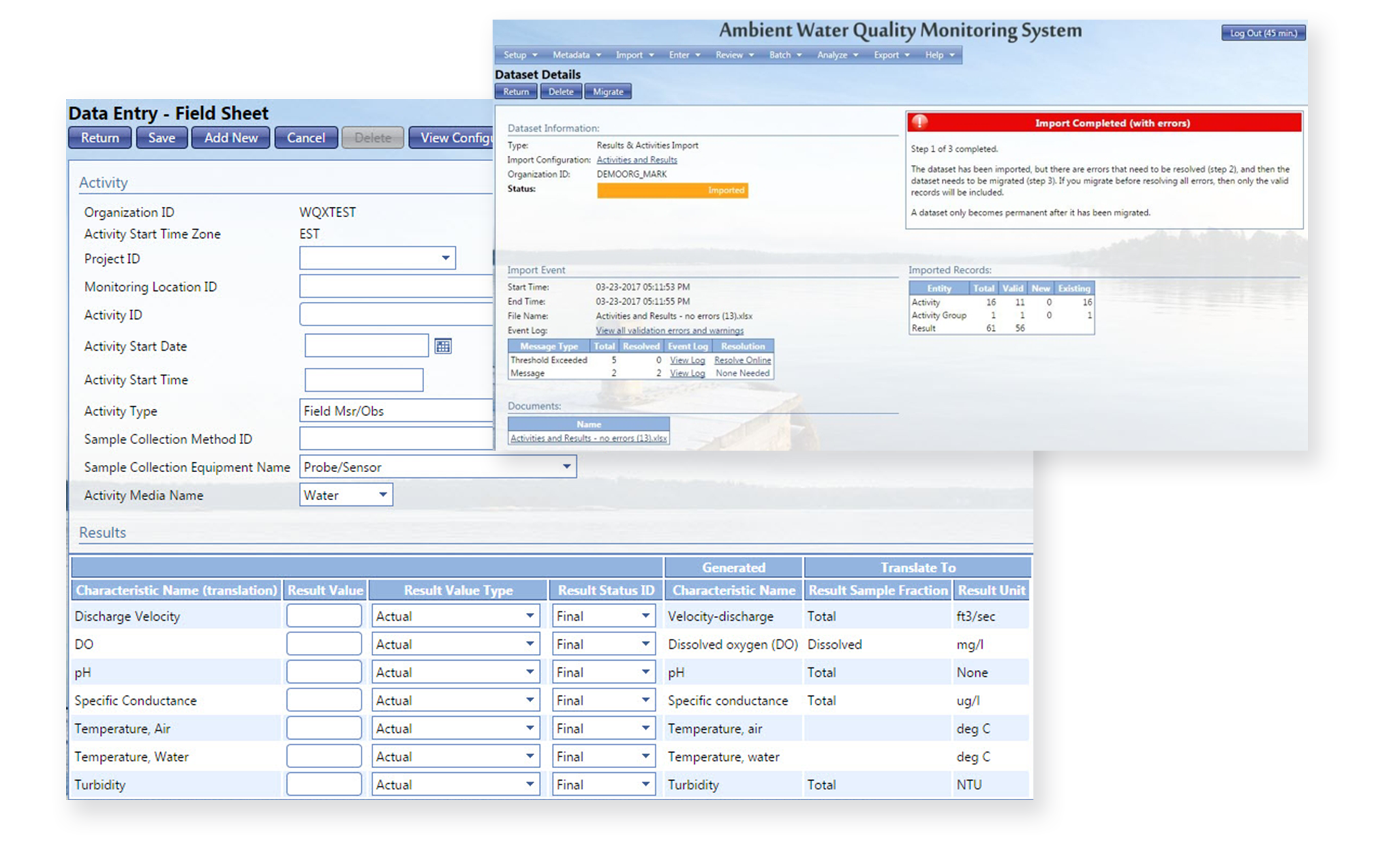The width and height of the screenshot is (1374, 868).
Task: Click View all validation errors and warnings link
Action: click(x=669, y=331)
